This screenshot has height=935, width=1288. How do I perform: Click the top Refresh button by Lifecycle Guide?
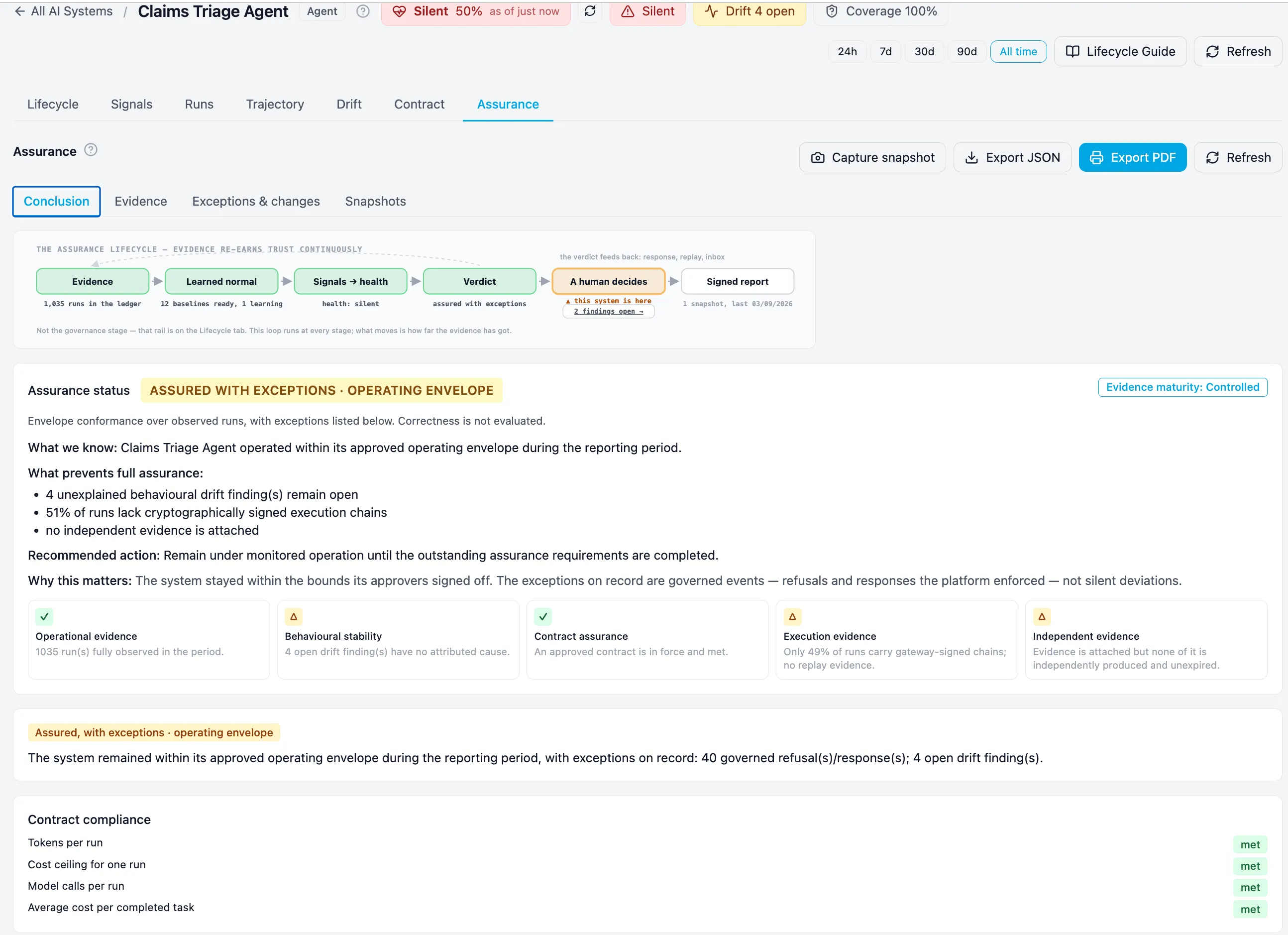[x=1237, y=52]
